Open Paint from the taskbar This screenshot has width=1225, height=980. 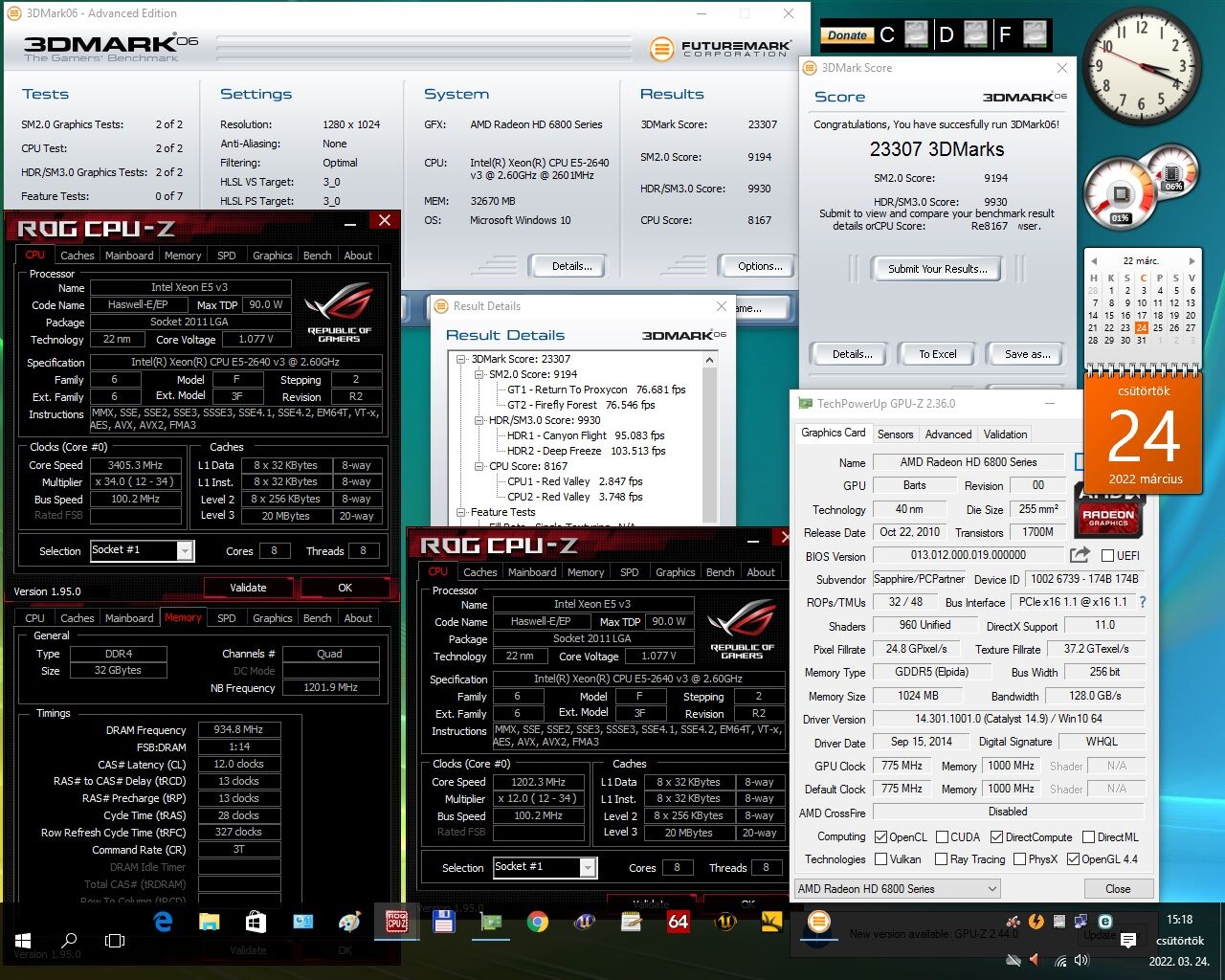point(350,922)
